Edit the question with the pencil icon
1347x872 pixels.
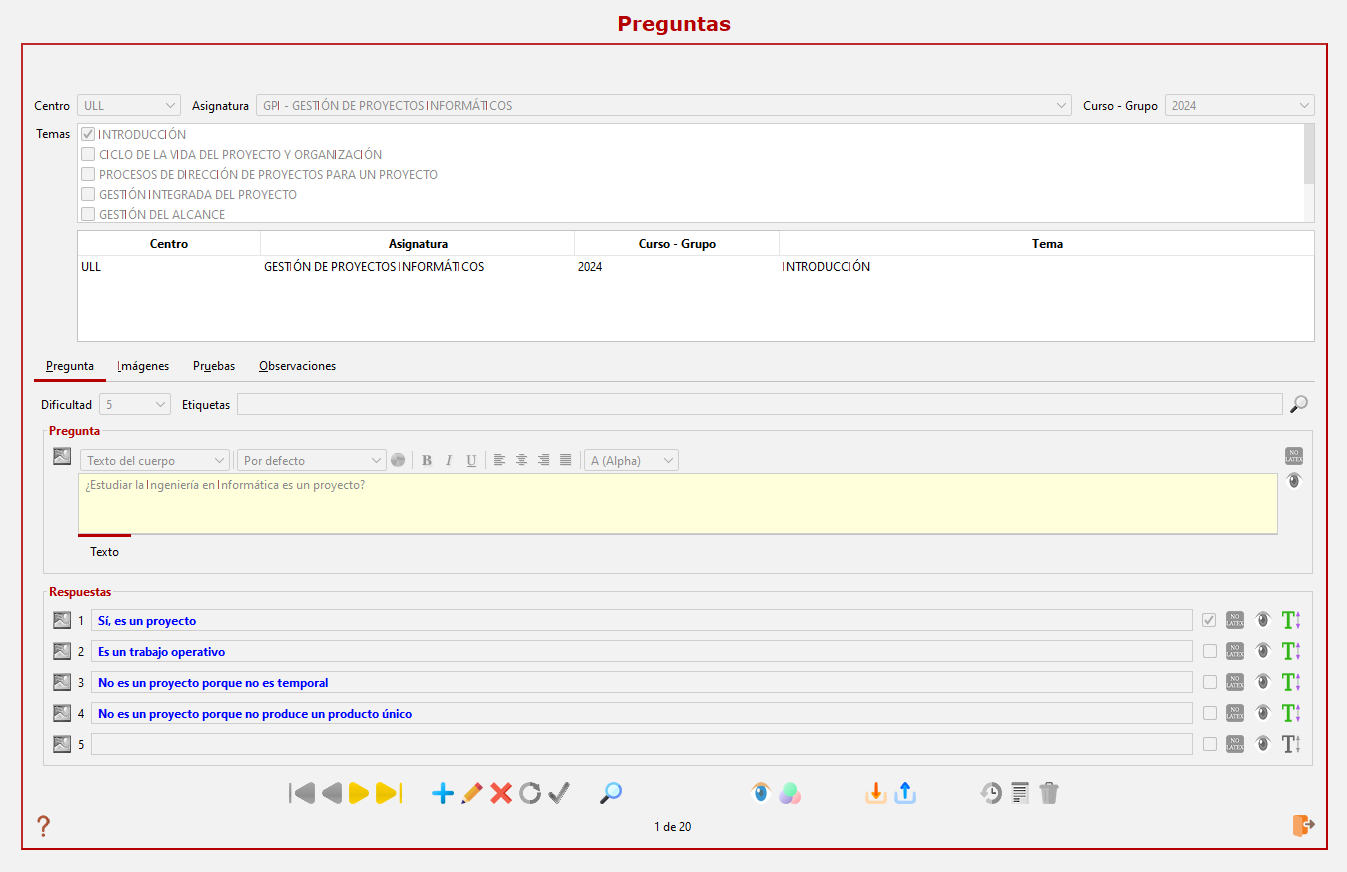(x=472, y=793)
